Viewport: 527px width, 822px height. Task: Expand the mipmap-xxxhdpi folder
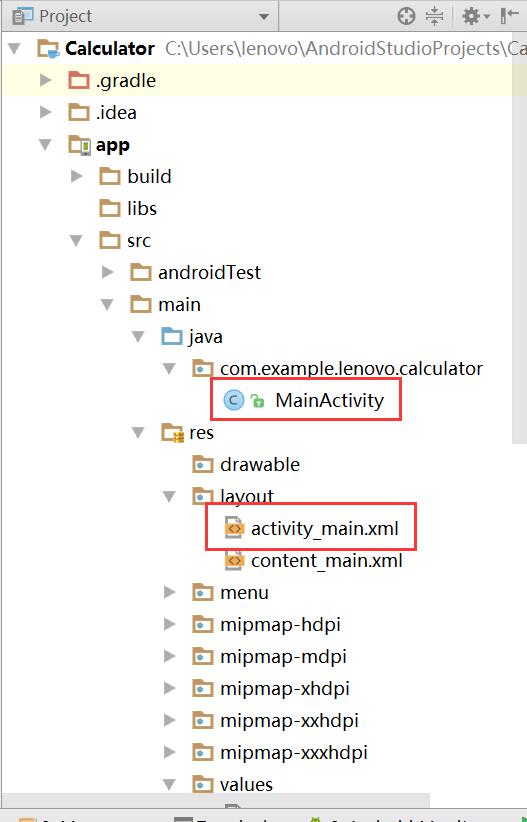point(169,752)
